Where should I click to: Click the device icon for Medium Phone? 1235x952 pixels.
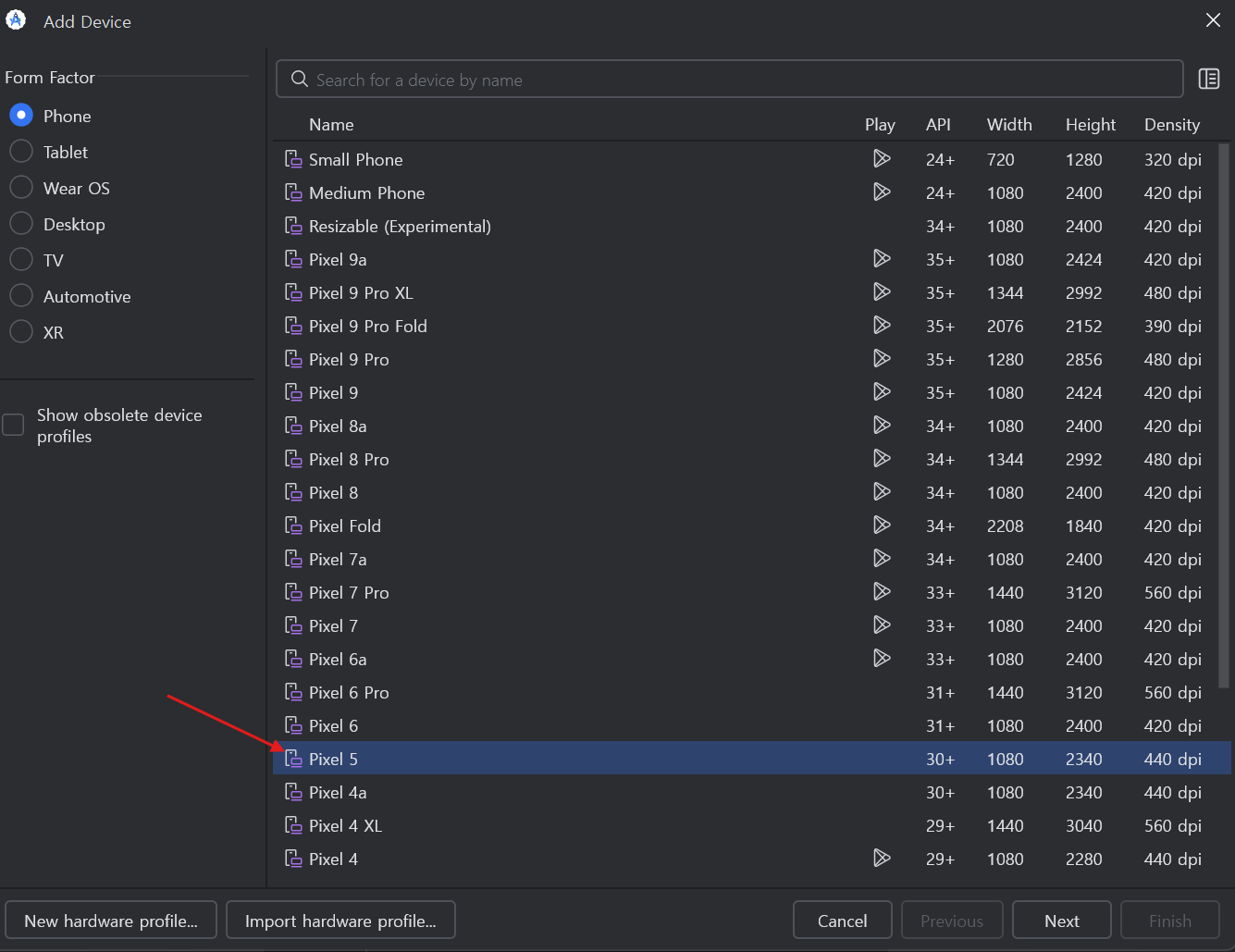[293, 192]
